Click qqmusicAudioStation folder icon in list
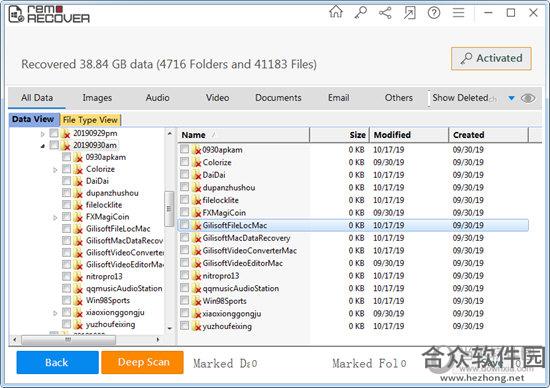Viewport: 550px width, 388px height. coord(196,288)
